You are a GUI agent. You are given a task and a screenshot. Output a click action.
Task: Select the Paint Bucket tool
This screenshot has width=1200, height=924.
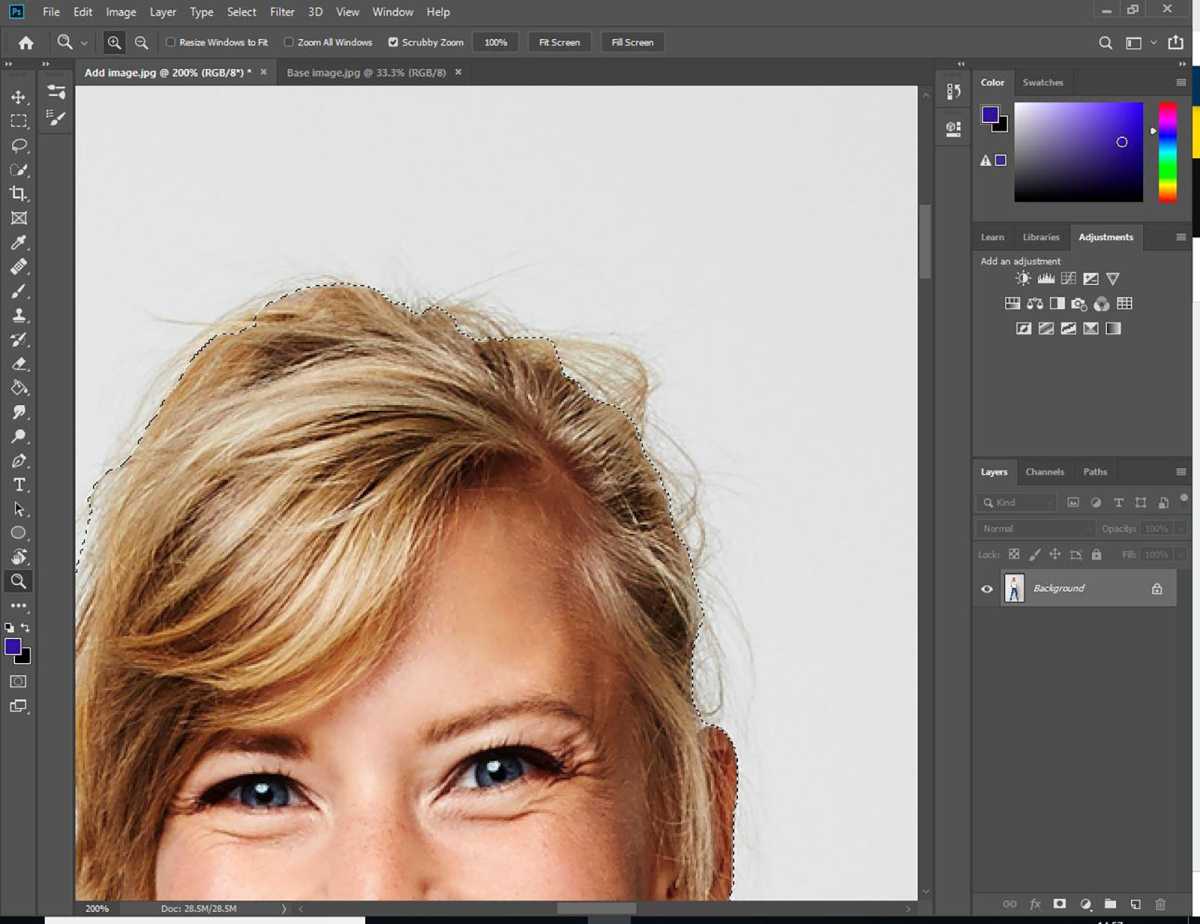tap(18, 388)
